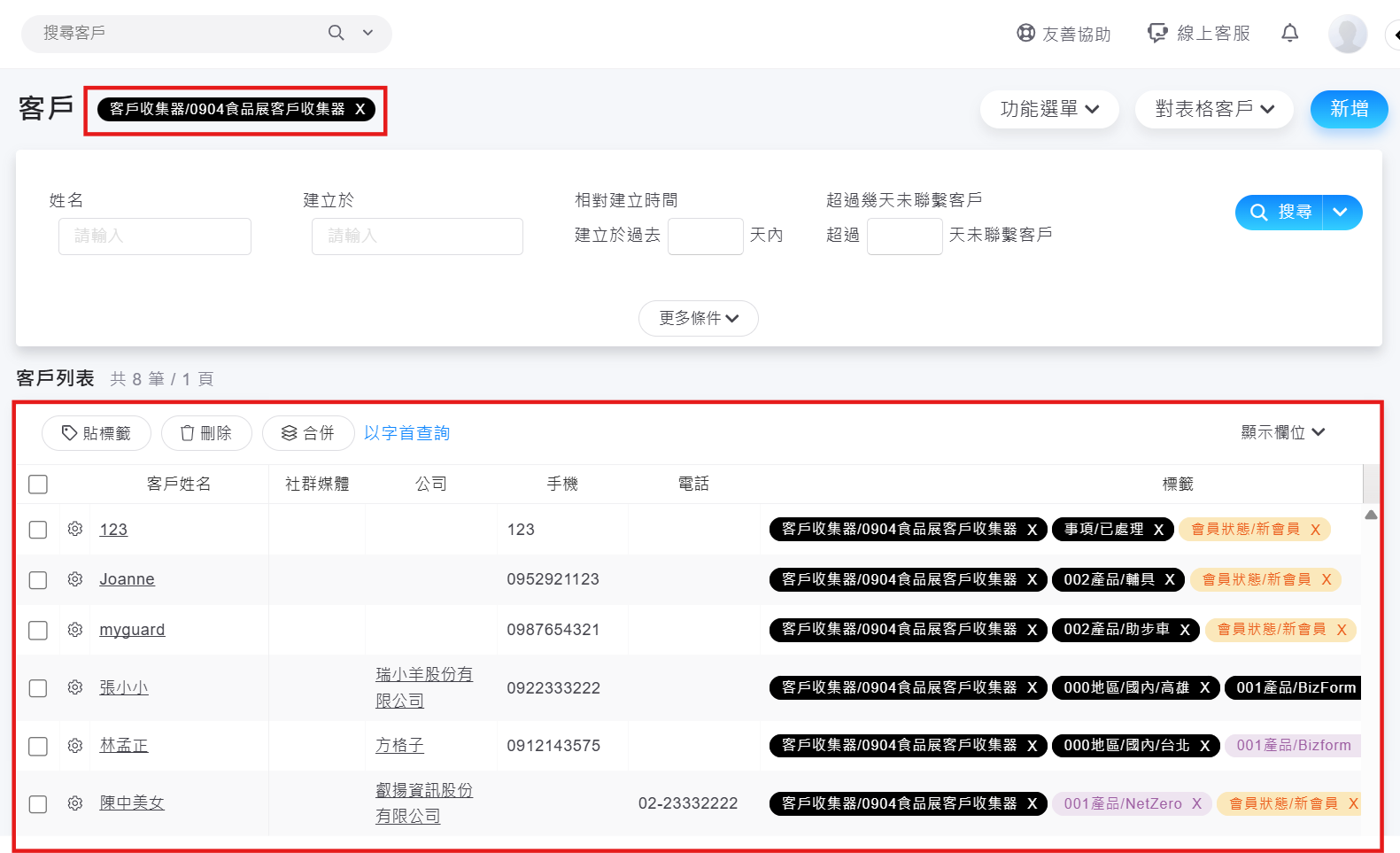Remove the 事項/已處理 tag from customer 123

pyautogui.click(x=1158, y=530)
